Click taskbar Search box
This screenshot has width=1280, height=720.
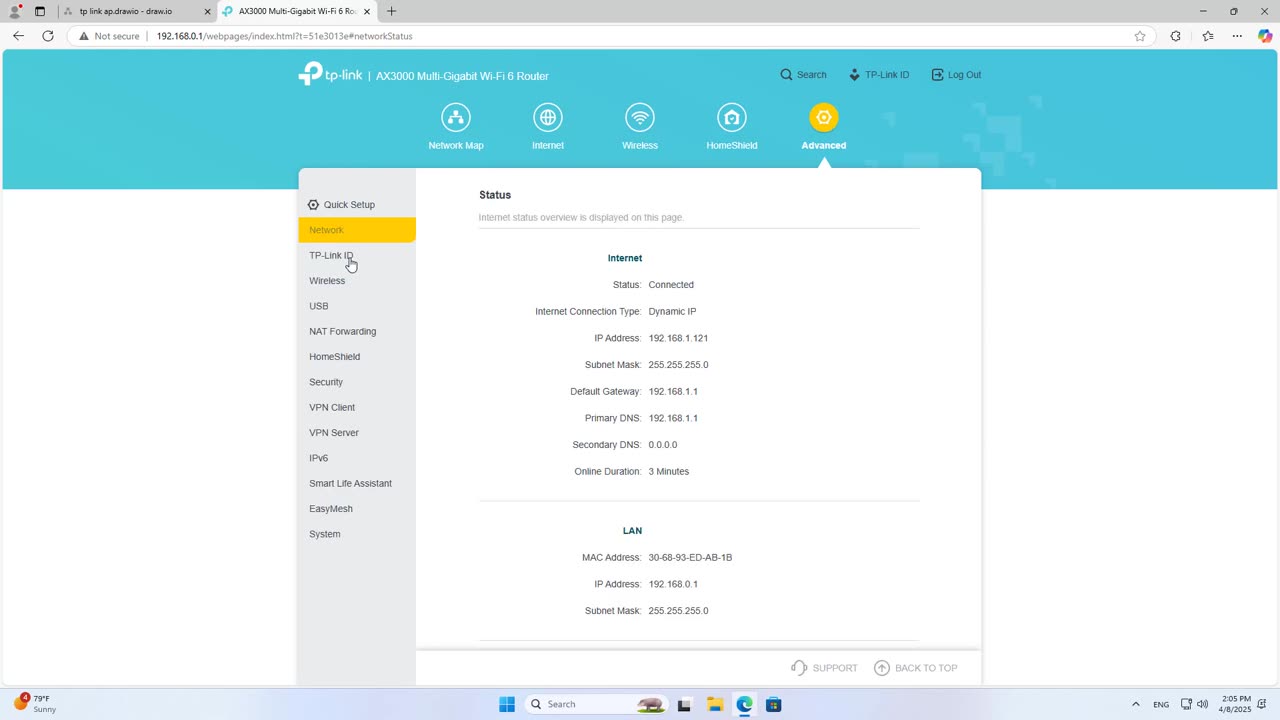point(596,704)
